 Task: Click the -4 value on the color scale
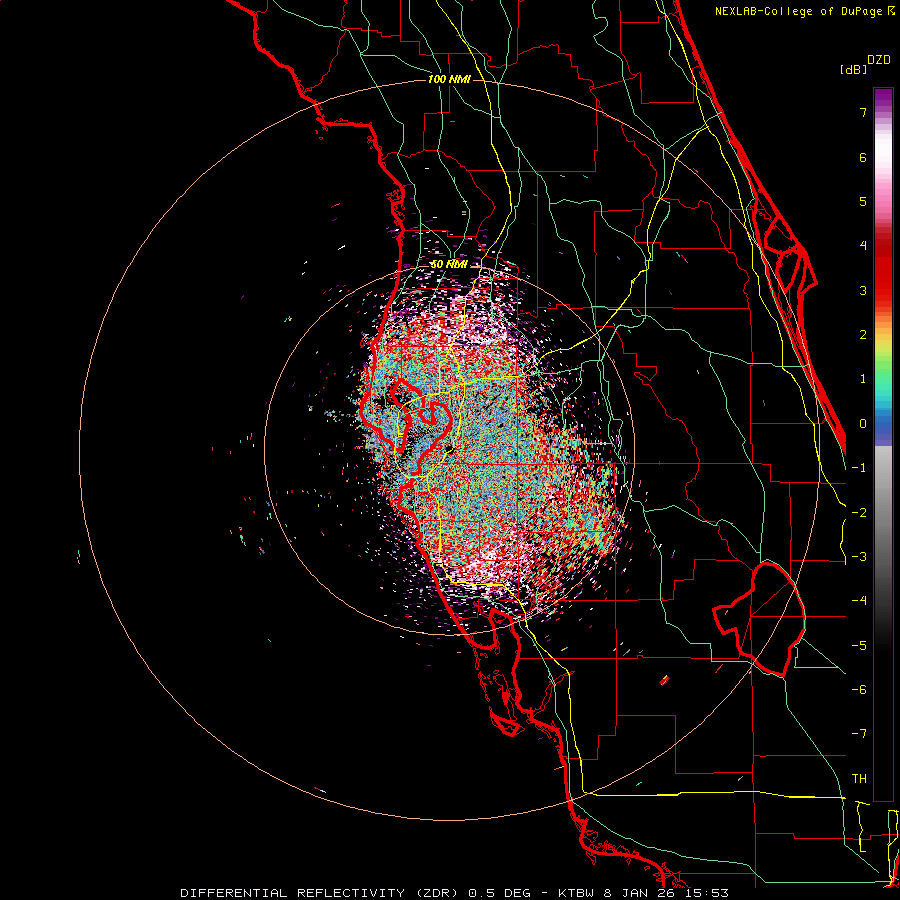point(859,601)
